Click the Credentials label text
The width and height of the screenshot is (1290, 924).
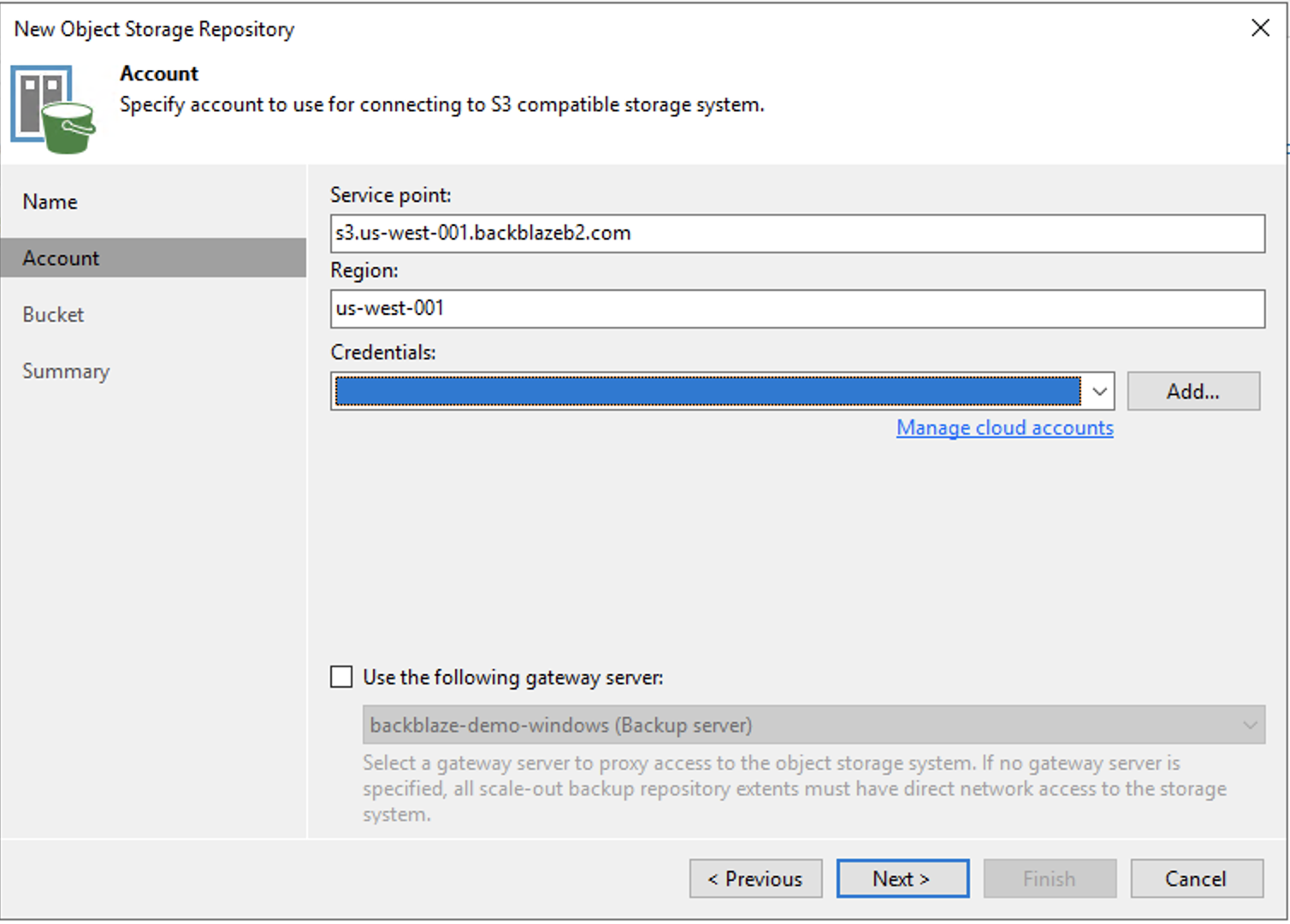(383, 352)
